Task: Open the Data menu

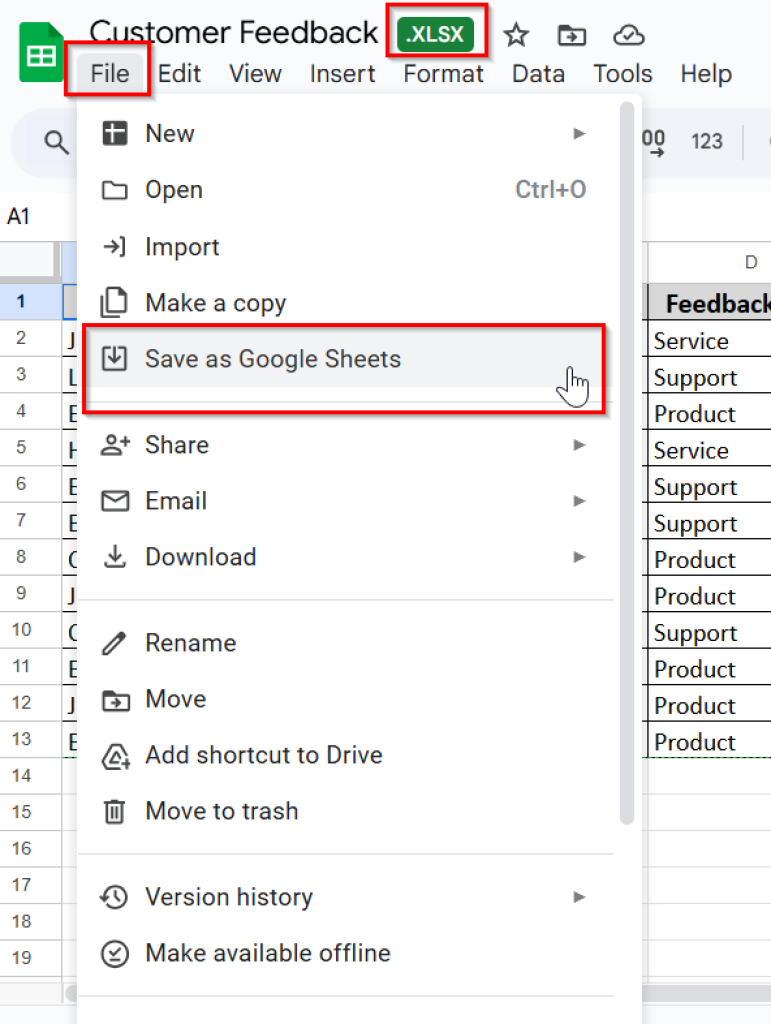Action: pos(538,73)
